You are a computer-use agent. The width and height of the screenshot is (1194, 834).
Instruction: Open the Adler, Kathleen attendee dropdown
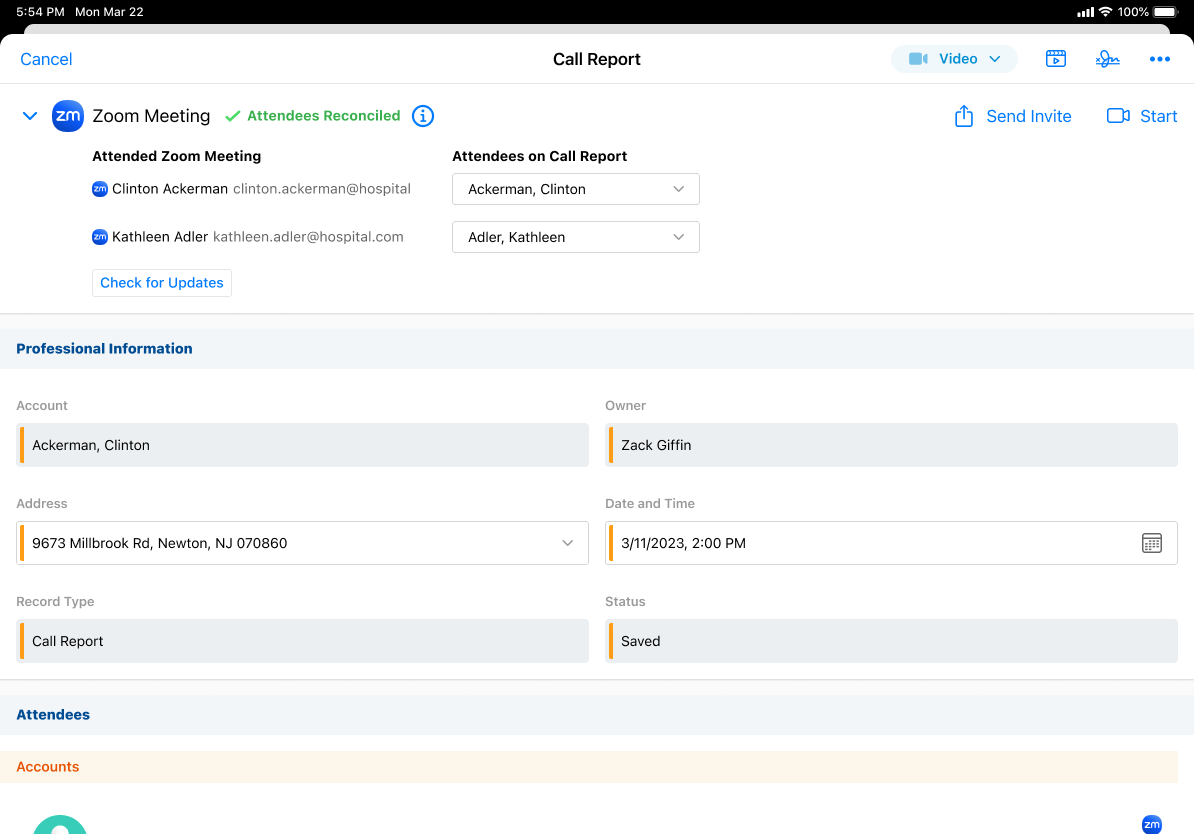pyautogui.click(x=575, y=237)
